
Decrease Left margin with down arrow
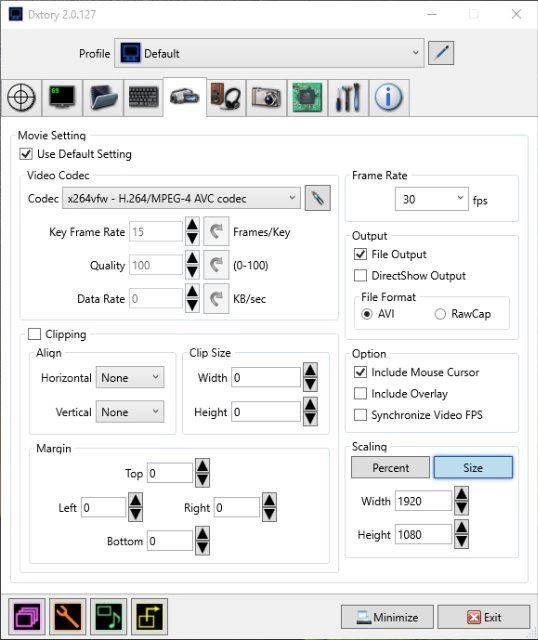pos(136,514)
